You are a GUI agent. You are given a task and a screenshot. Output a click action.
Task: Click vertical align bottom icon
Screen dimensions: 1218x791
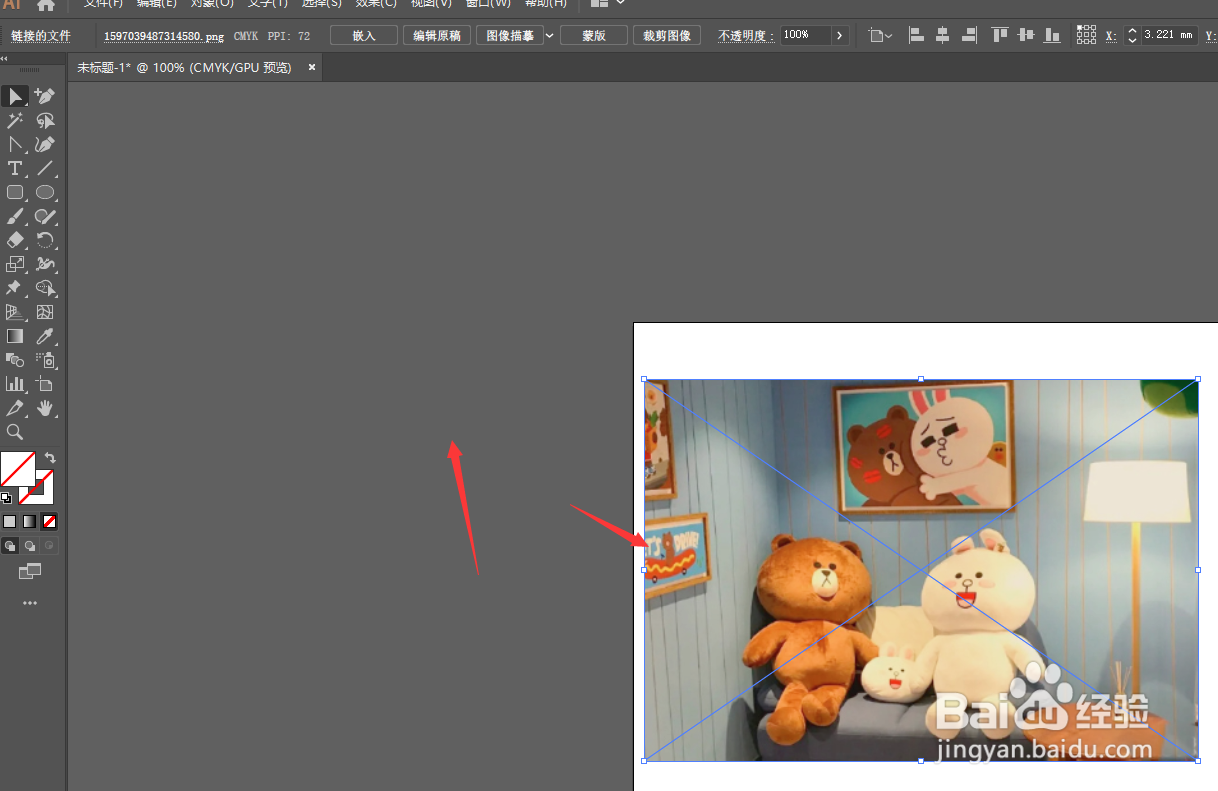coord(1052,35)
